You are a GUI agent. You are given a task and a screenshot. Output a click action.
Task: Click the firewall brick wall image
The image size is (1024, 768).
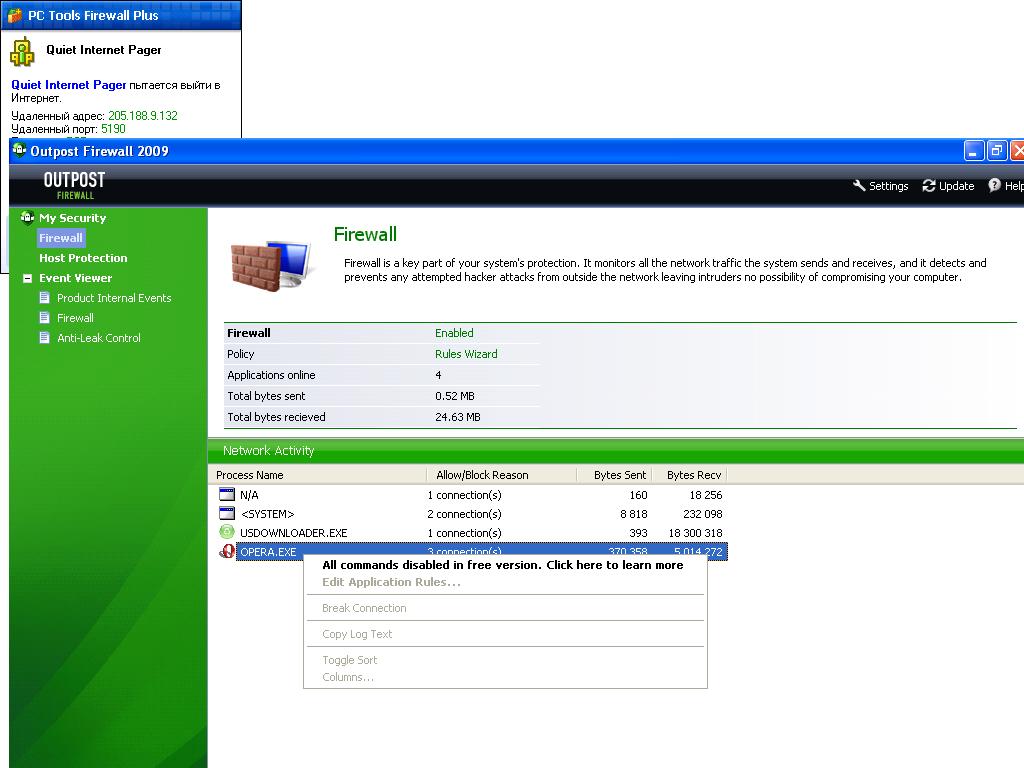[270, 264]
